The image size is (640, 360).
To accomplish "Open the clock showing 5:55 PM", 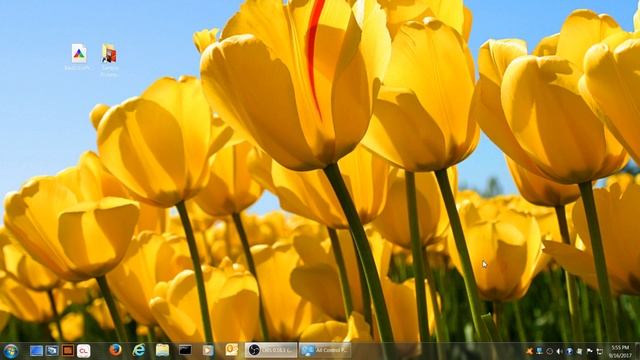I will (620, 351).
